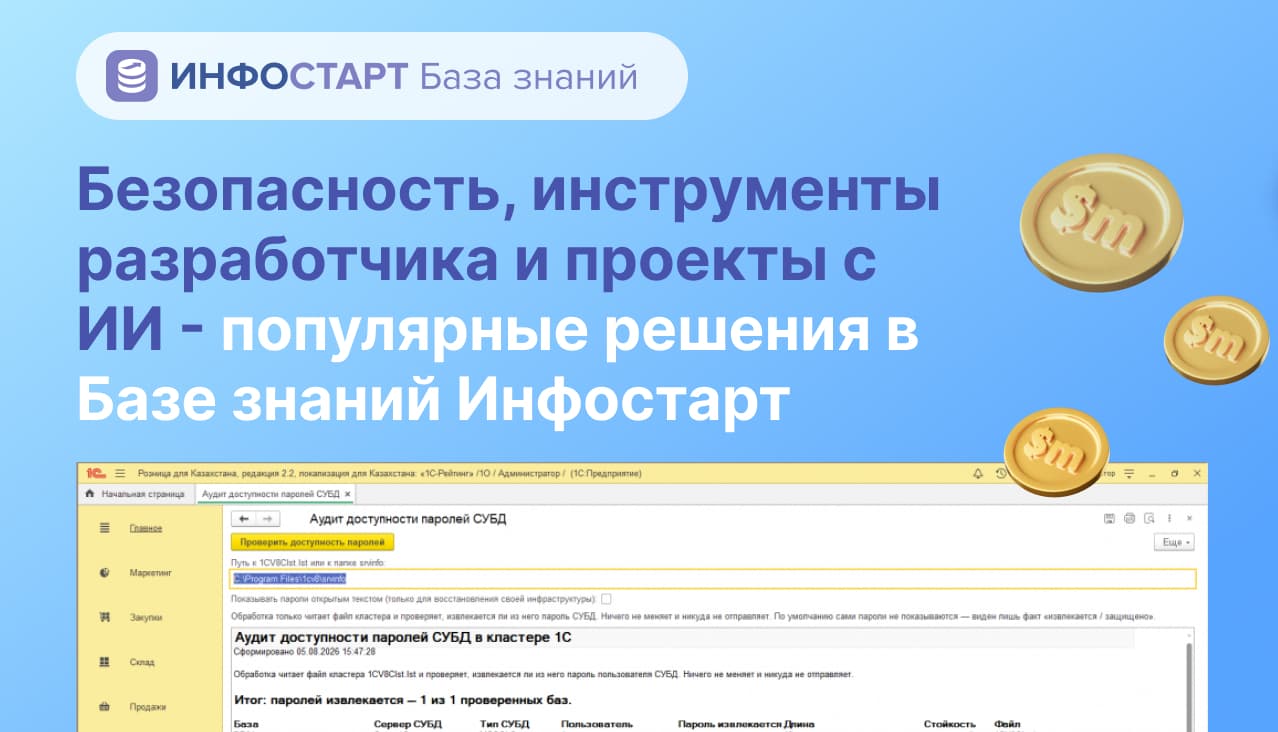Save the report with the diskette icon
Image resolution: width=1278 pixels, height=732 pixels.
pyautogui.click(x=1108, y=519)
